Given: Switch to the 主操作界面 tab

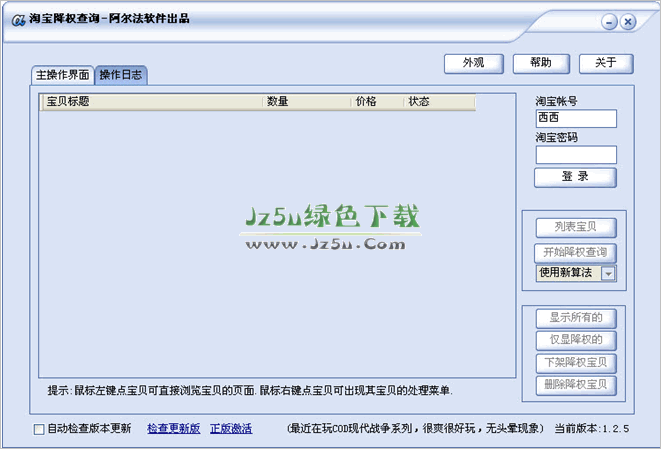Looking at the screenshot, I should (62, 75).
